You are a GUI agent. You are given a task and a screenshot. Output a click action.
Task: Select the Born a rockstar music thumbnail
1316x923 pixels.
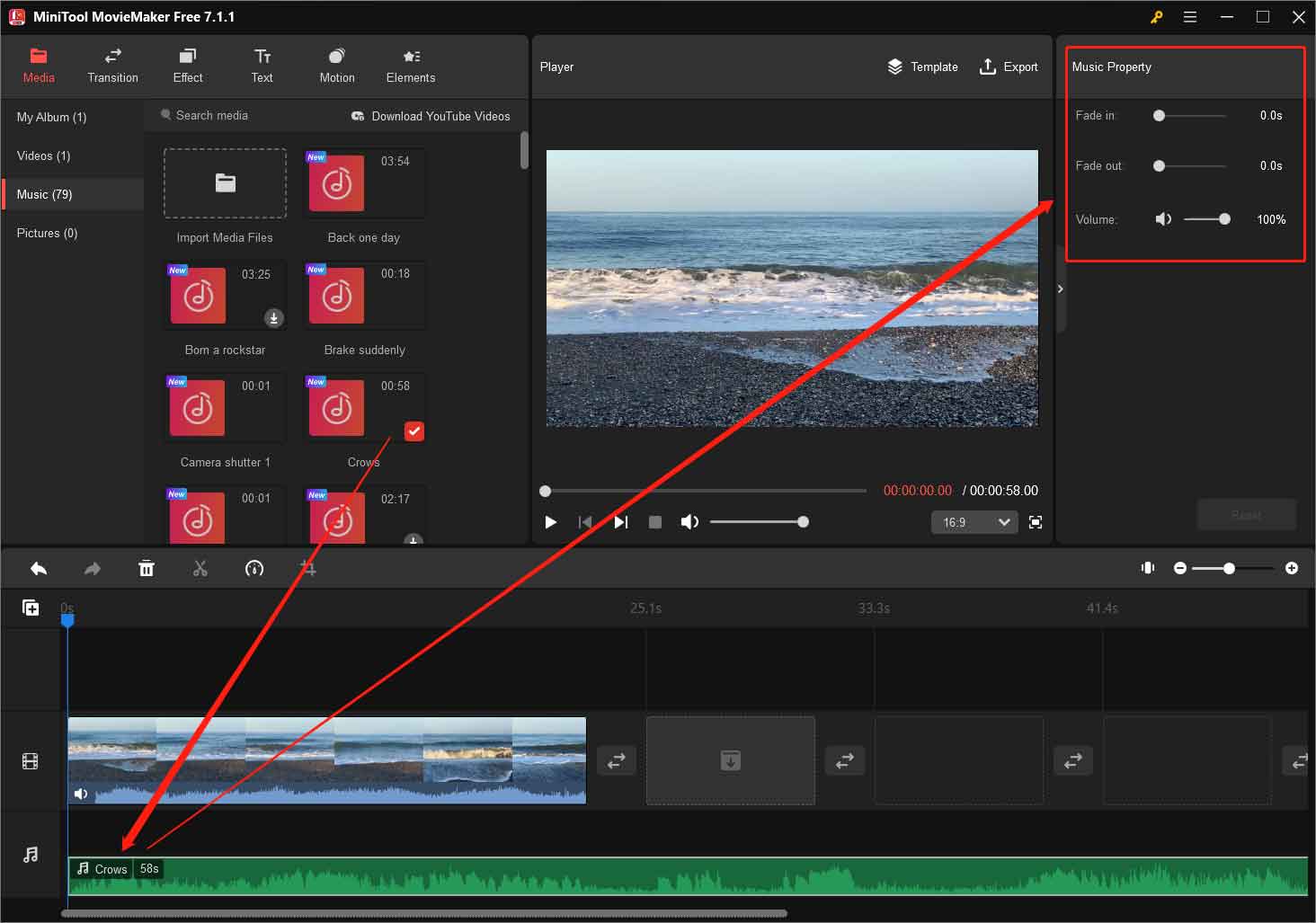tap(225, 296)
